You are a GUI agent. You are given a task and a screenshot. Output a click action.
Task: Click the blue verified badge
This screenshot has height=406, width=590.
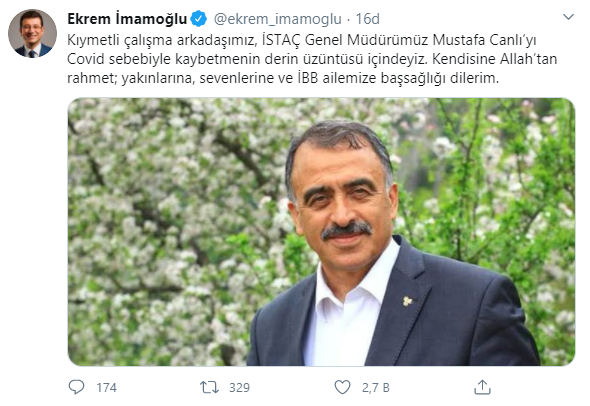(x=199, y=19)
